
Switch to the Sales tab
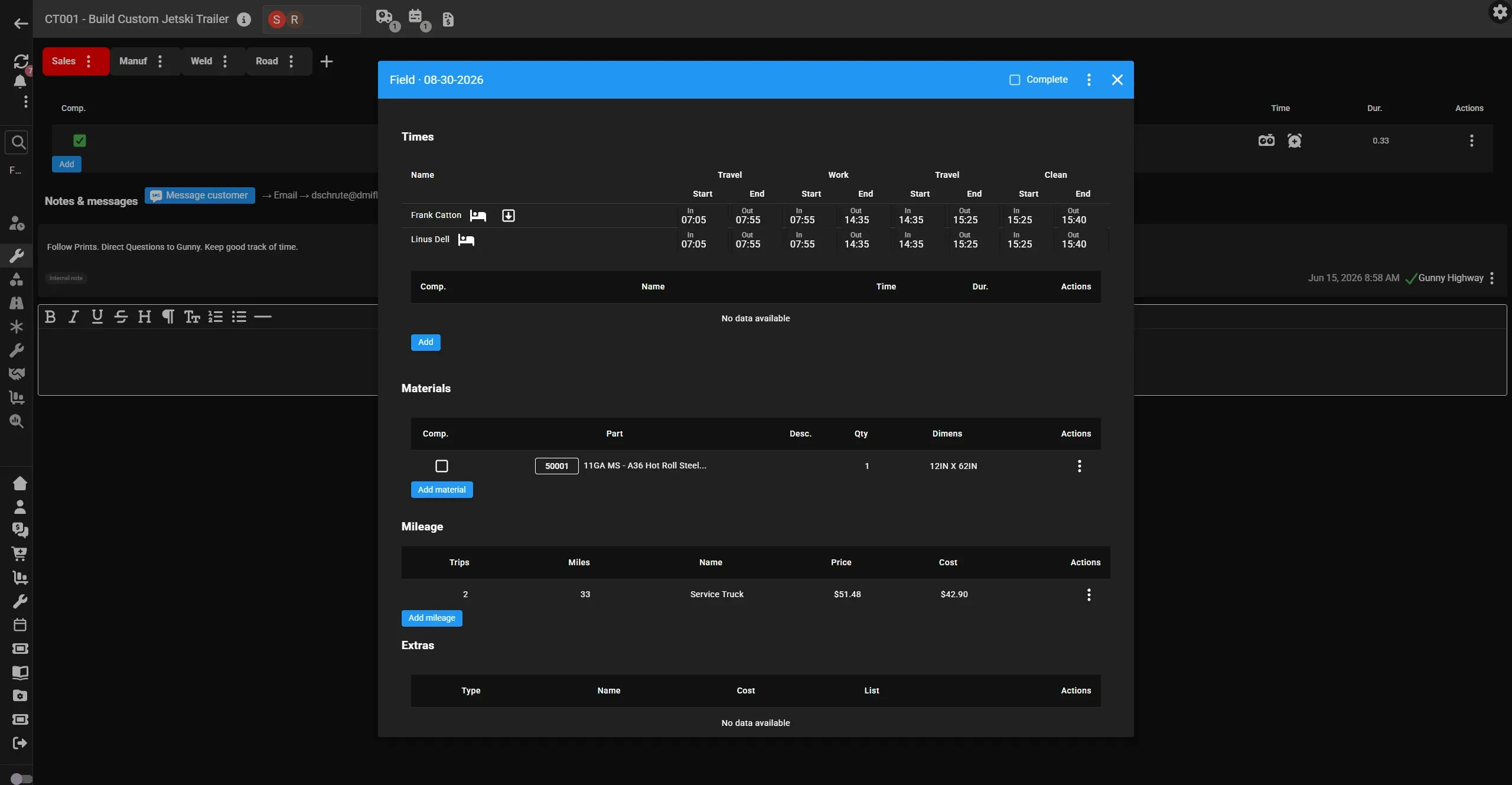pyautogui.click(x=64, y=61)
